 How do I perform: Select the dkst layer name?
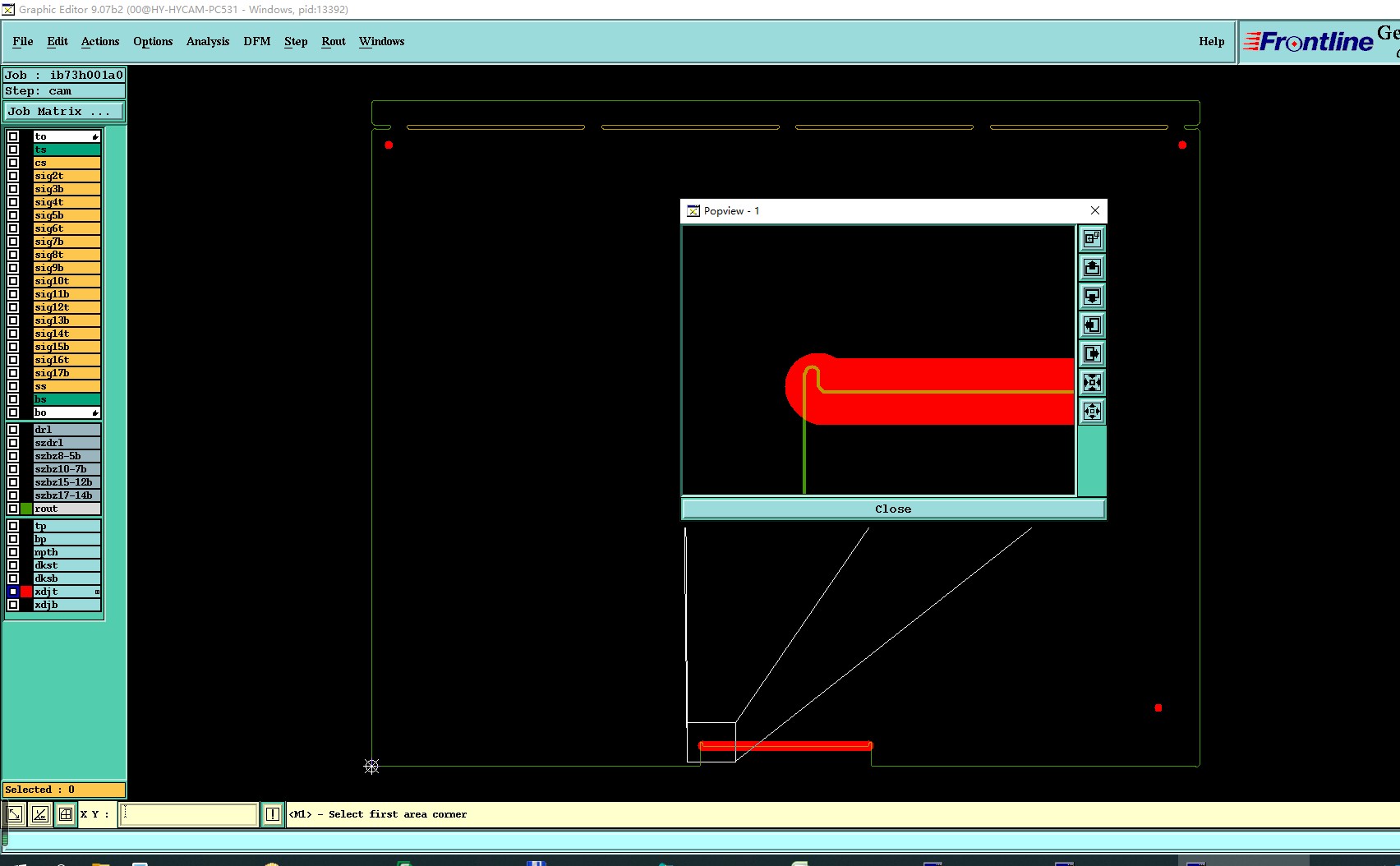pyautogui.click(x=67, y=565)
